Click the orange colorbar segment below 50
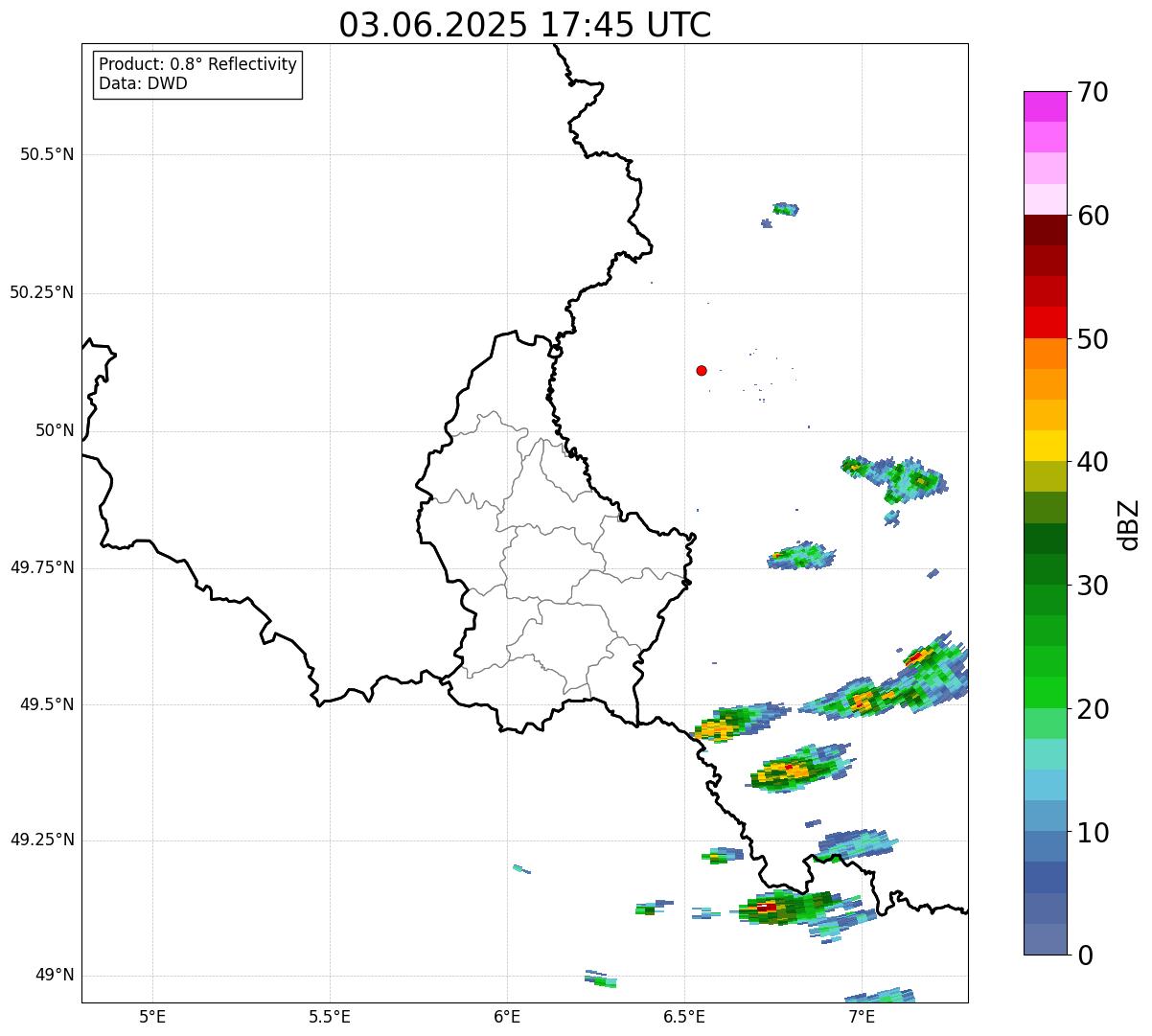Screen dimensions: 1152x1036 click(1045, 354)
